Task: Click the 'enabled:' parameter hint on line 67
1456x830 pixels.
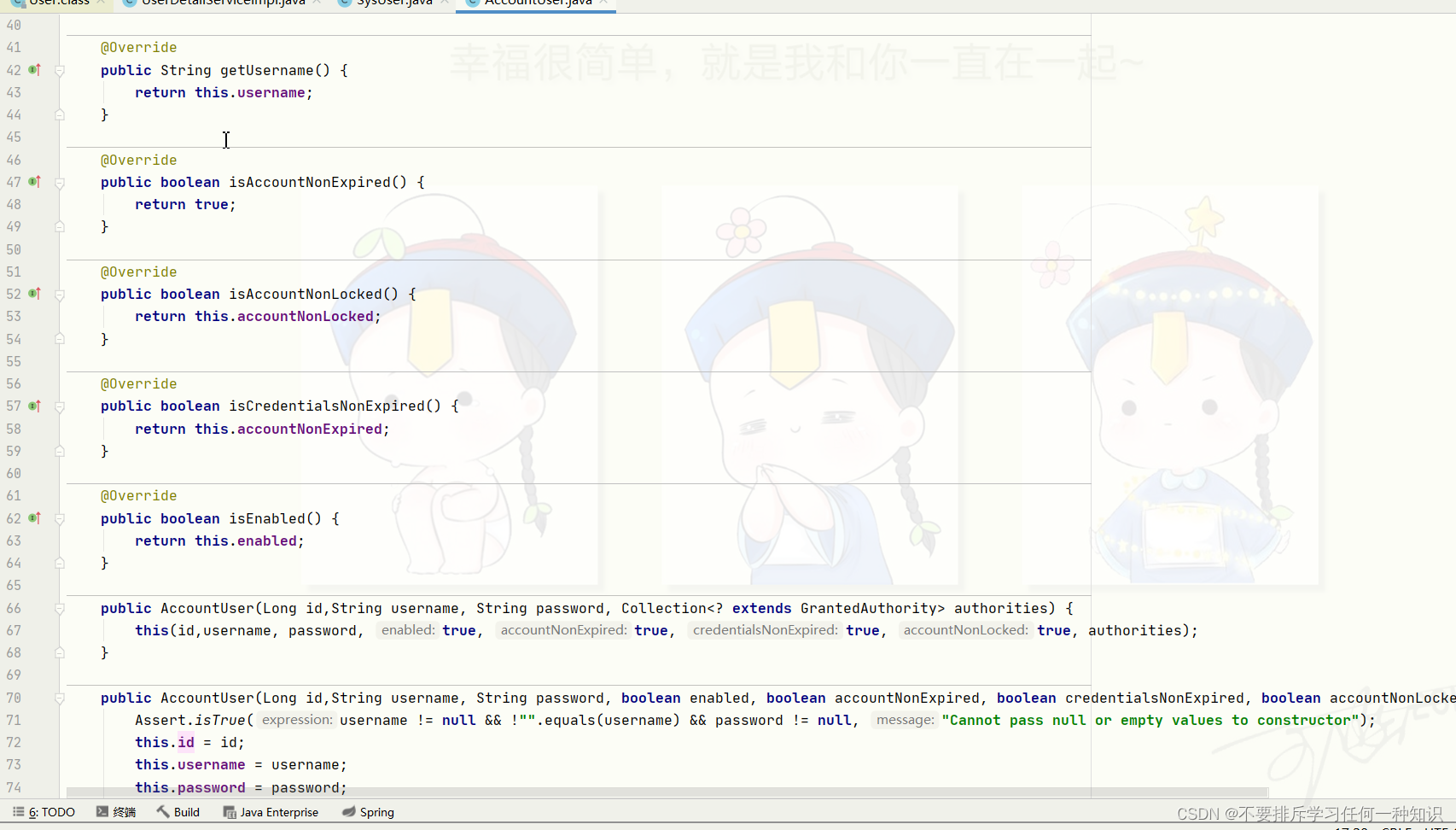Action: (408, 630)
